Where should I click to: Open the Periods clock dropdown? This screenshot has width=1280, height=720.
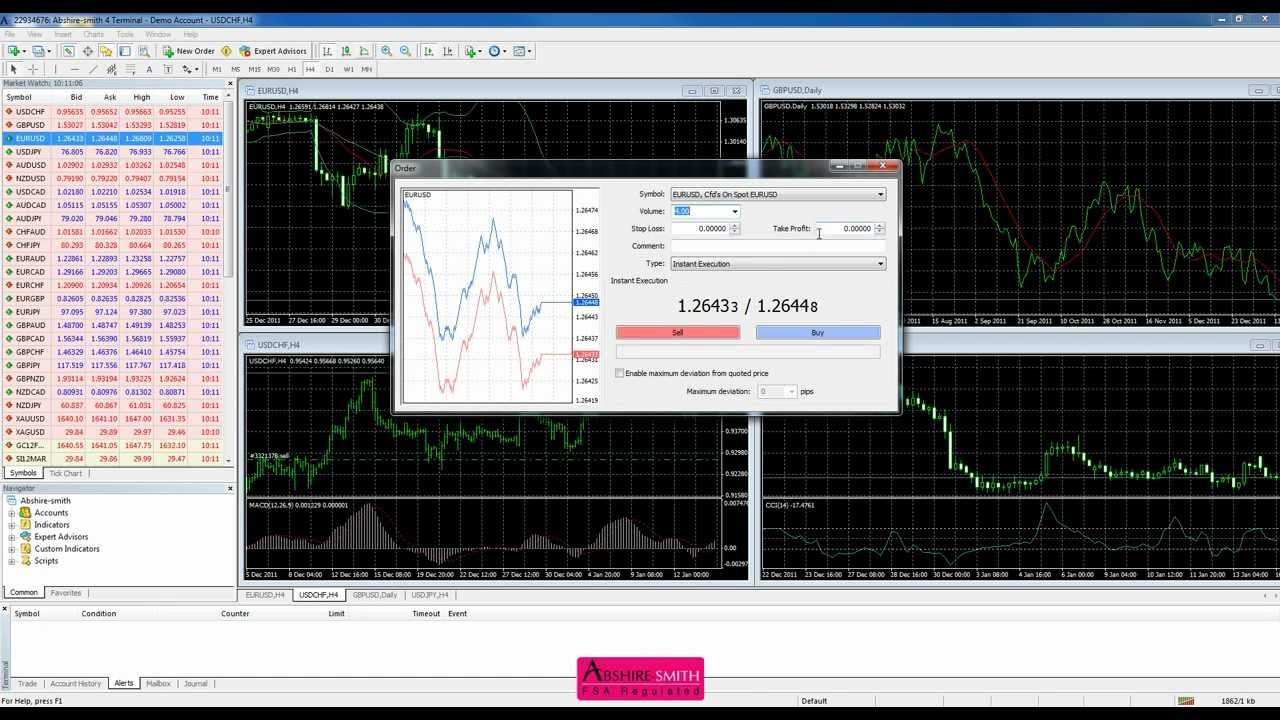(x=497, y=51)
